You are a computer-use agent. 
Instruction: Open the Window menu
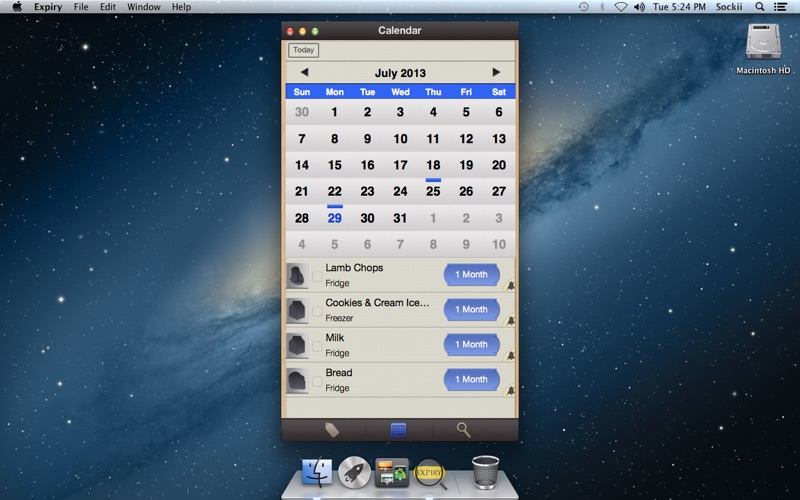click(x=143, y=7)
